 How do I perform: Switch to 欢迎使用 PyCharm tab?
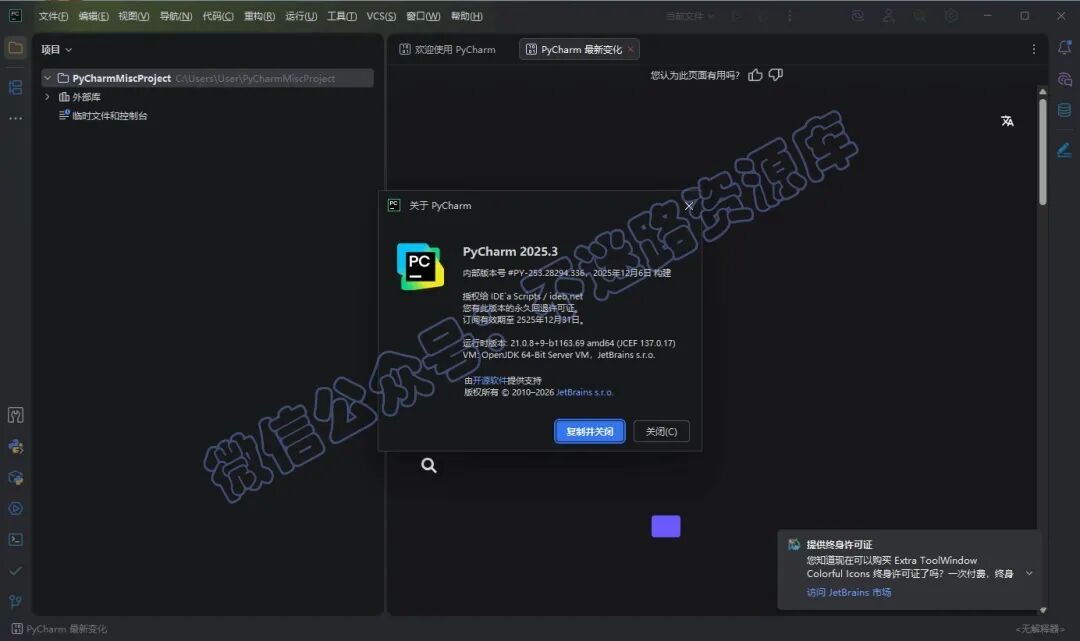pyautogui.click(x=448, y=50)
